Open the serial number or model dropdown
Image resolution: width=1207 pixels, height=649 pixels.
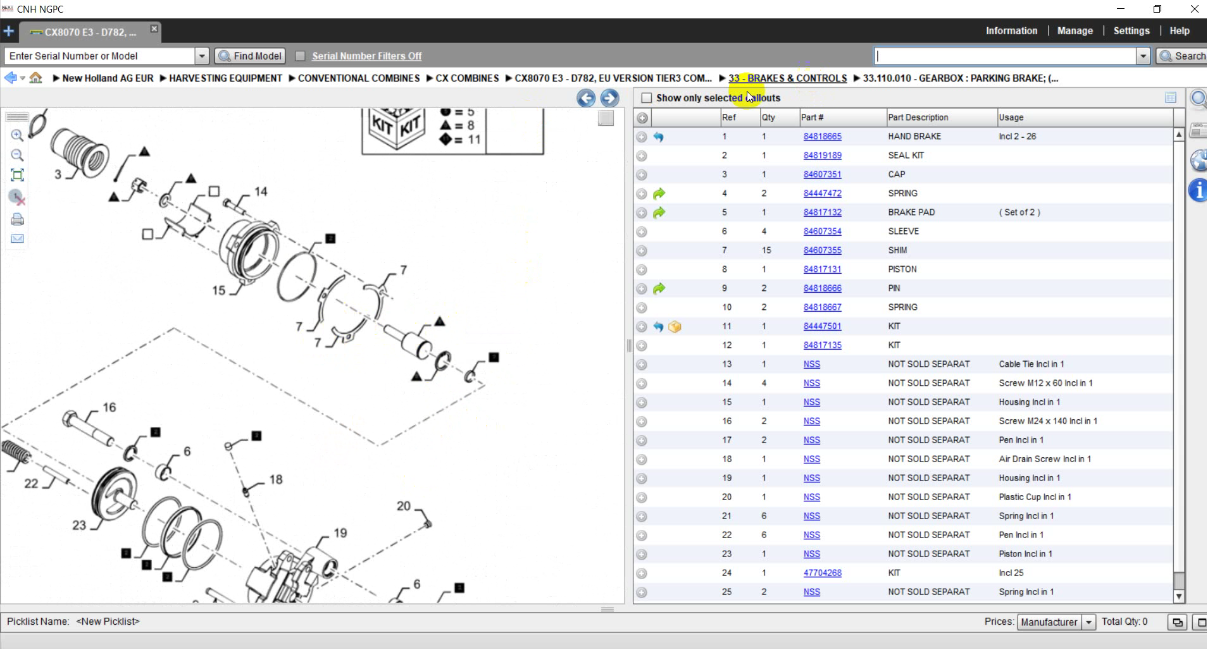coord(202,57)
